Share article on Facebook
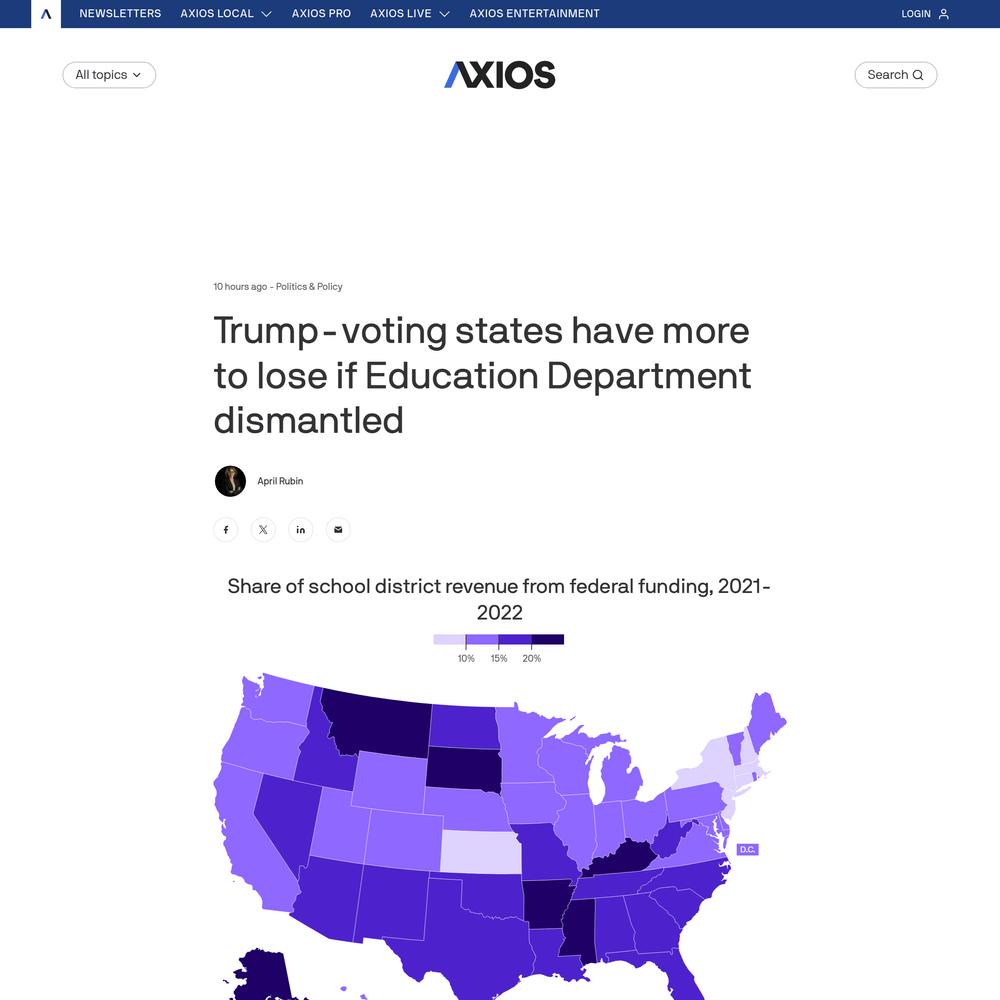 click(x=226, y=529)
